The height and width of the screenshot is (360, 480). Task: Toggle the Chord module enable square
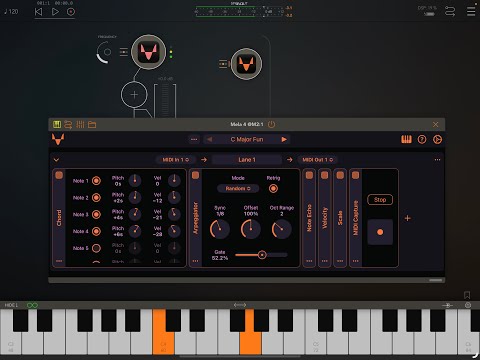pyautogui.click(x=59, y=175)
